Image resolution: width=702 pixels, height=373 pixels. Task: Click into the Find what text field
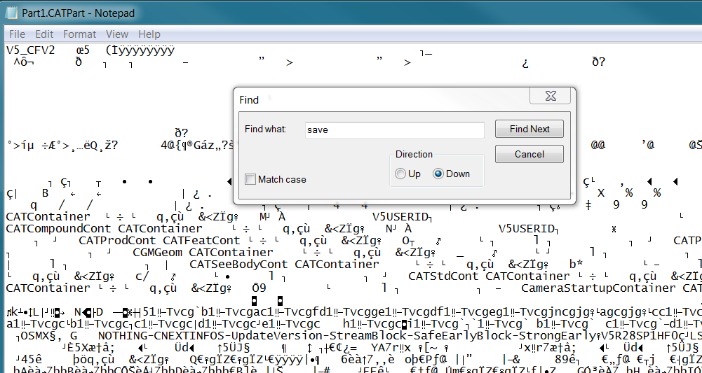(x=394, y=130)
